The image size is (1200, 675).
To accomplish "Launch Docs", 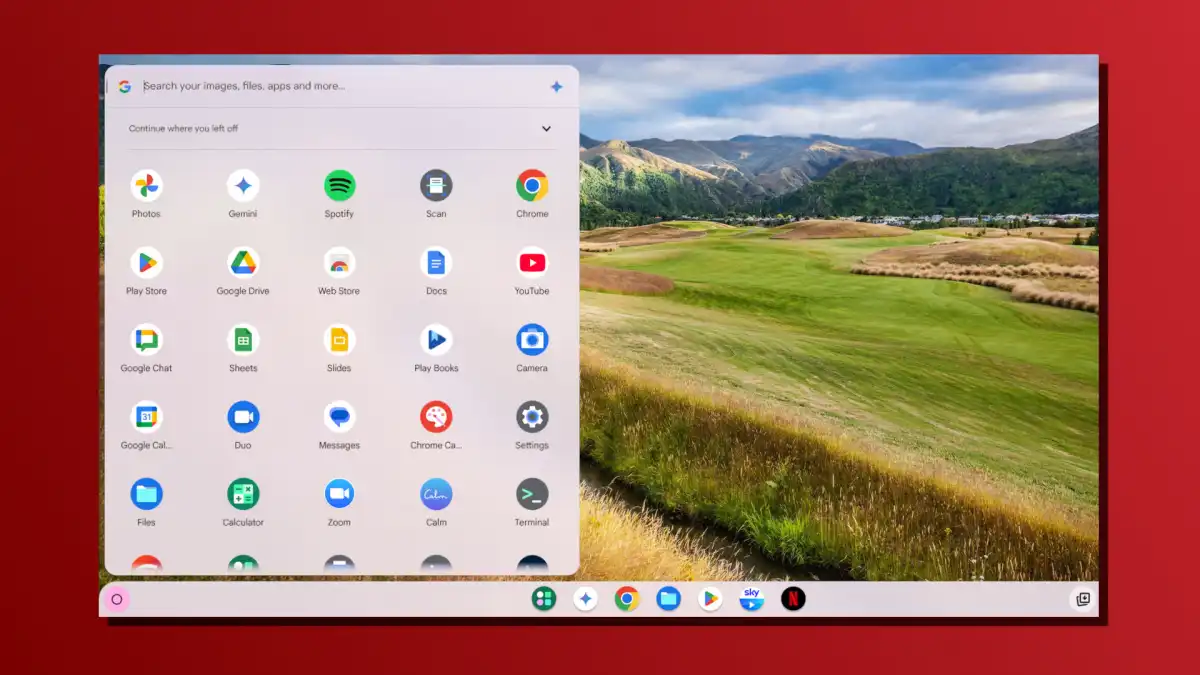I will pyautogui.click(x=436, y=263).
